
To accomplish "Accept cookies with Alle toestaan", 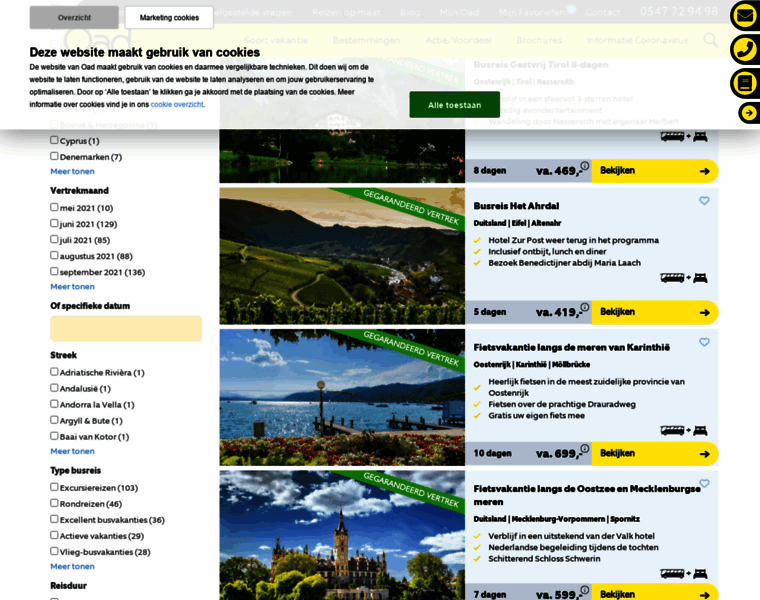I will (454, 105).
